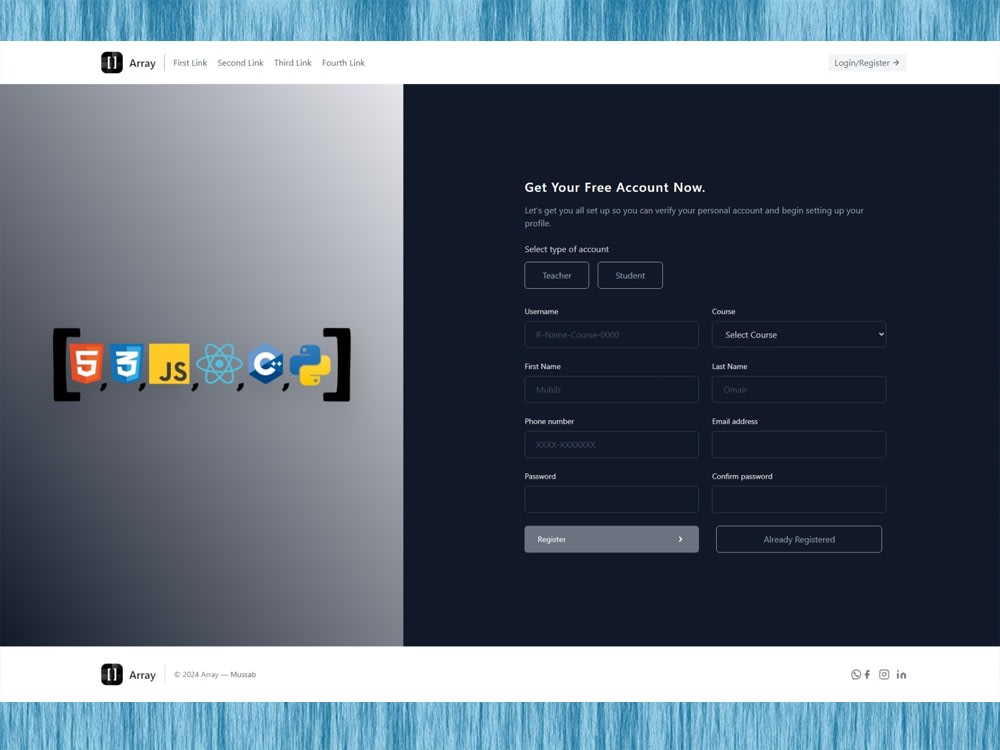Click the WhatsApp icon in the footer
Viewport: 1000px width, 750px height.
tap(855, 674)
